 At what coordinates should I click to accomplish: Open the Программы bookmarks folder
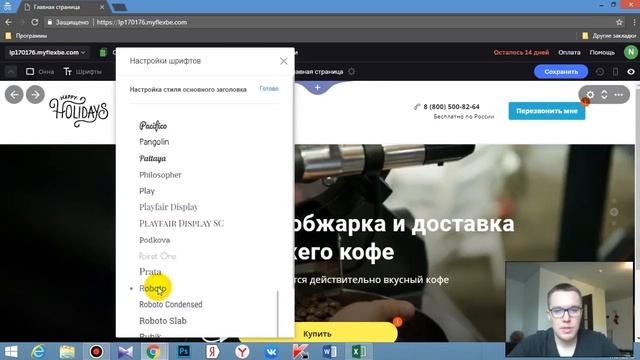point(26,36)
